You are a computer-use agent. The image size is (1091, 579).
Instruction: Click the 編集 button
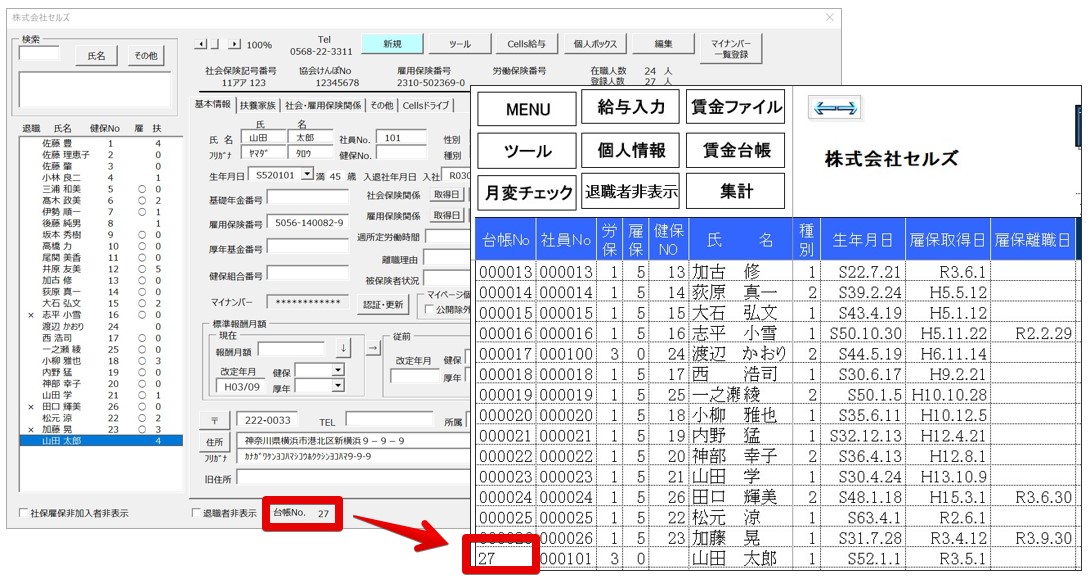tap(664, 44)
